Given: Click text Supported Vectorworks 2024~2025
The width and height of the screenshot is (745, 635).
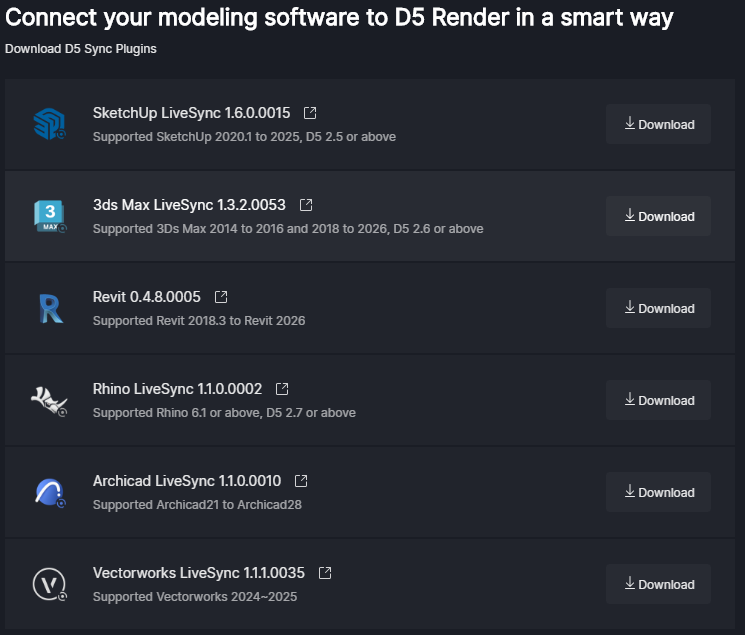Looking at the screenshot, I should click(x=195, y=597).
